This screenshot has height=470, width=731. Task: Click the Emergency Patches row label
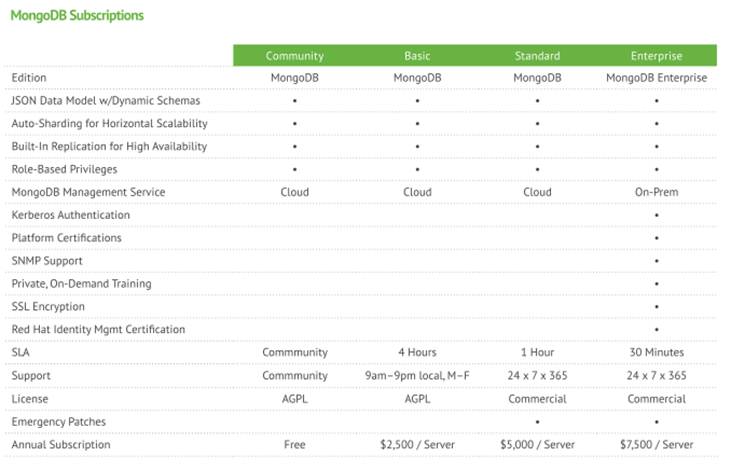pyautogui.click(x=58, y=422)
